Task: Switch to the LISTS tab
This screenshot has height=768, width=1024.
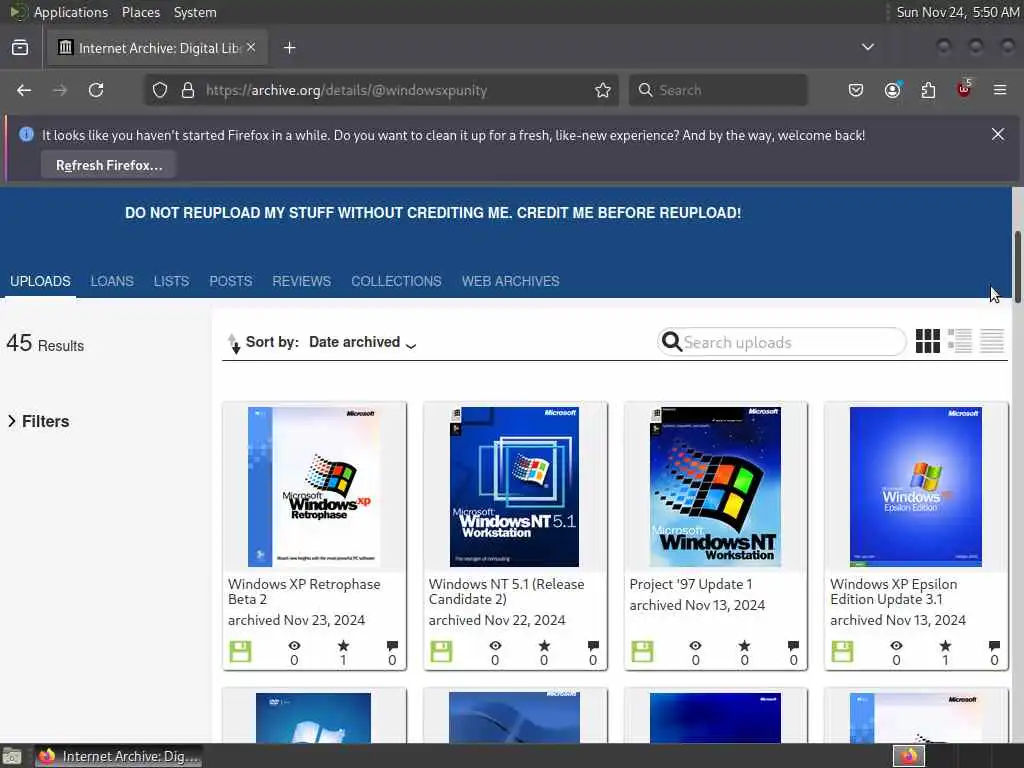Action: 172,281
